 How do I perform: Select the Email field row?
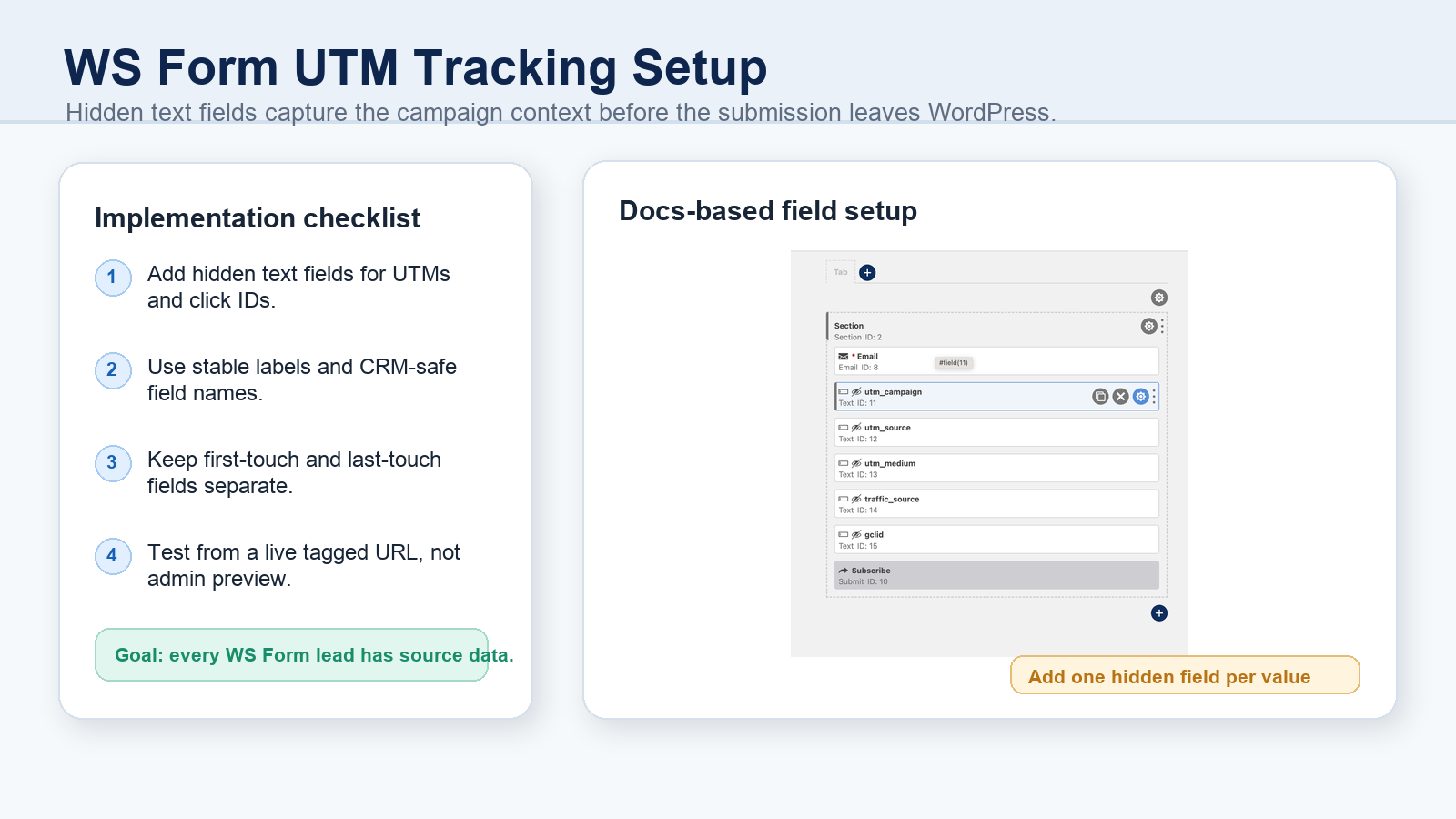coord(996,361)
